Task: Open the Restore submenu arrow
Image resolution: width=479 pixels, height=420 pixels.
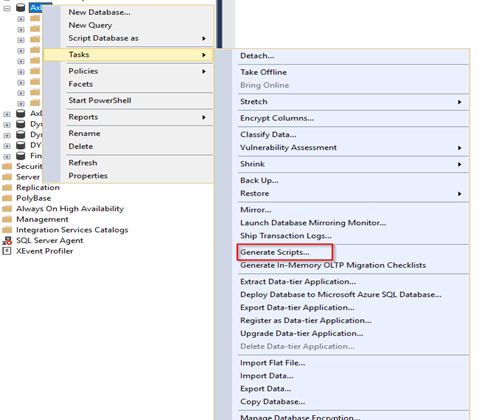Action: [x=459, y=194]
